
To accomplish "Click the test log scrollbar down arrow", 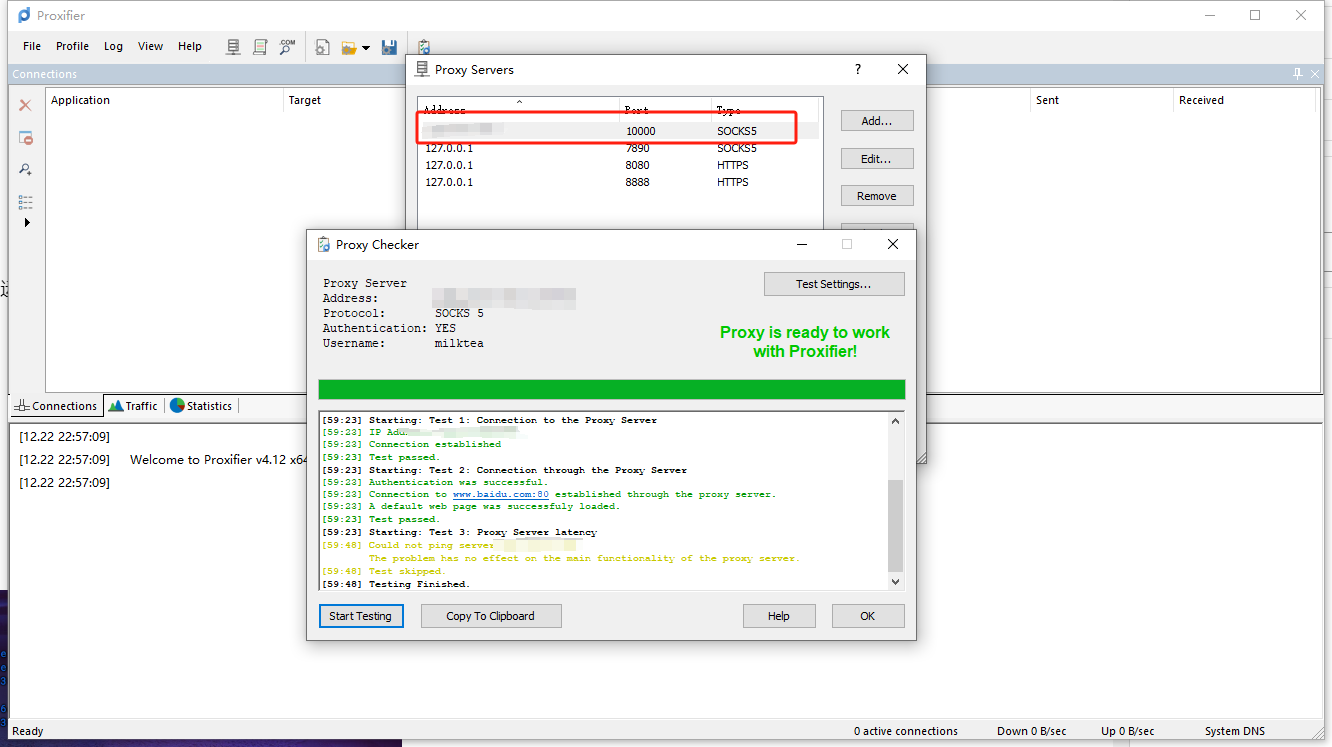I will point(895,581).
